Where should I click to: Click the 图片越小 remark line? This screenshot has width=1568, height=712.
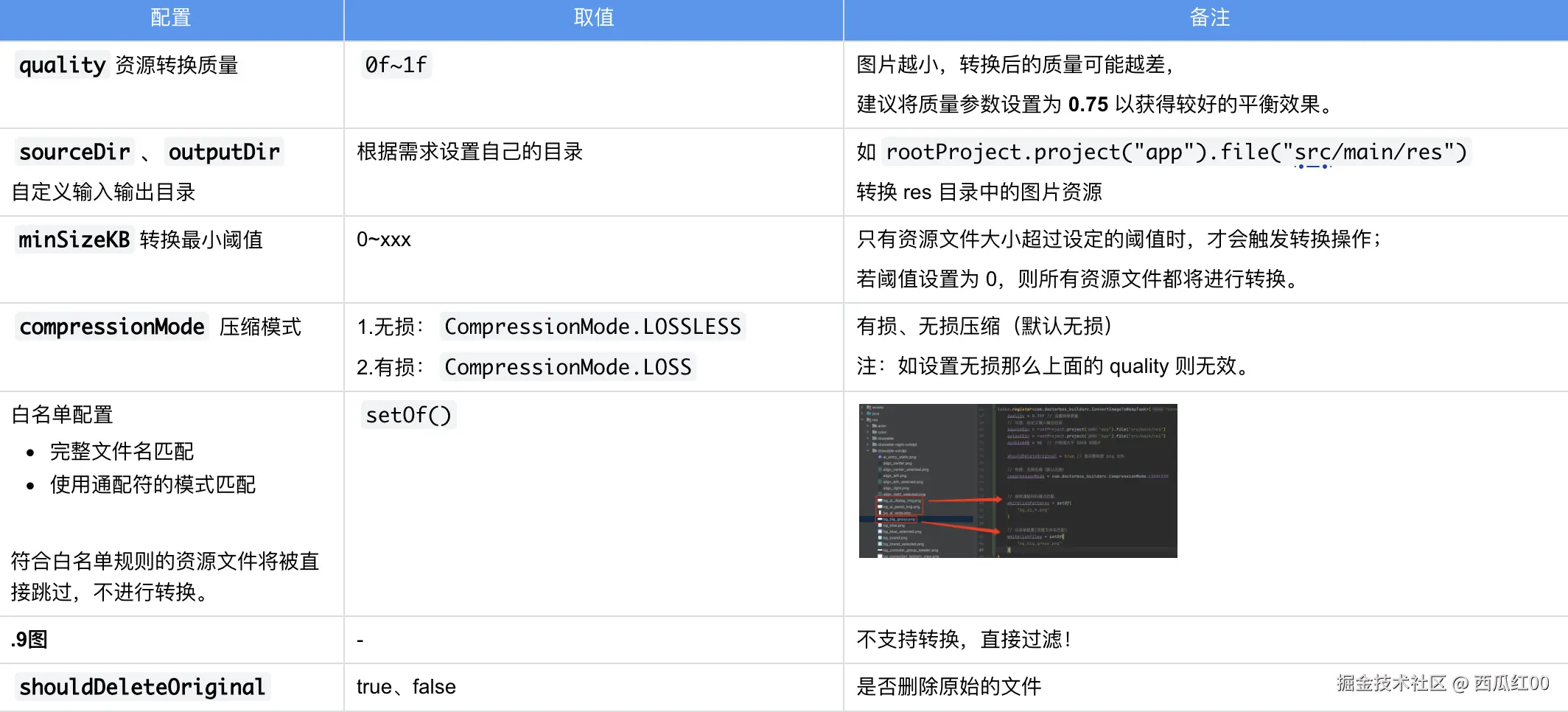1015,65
